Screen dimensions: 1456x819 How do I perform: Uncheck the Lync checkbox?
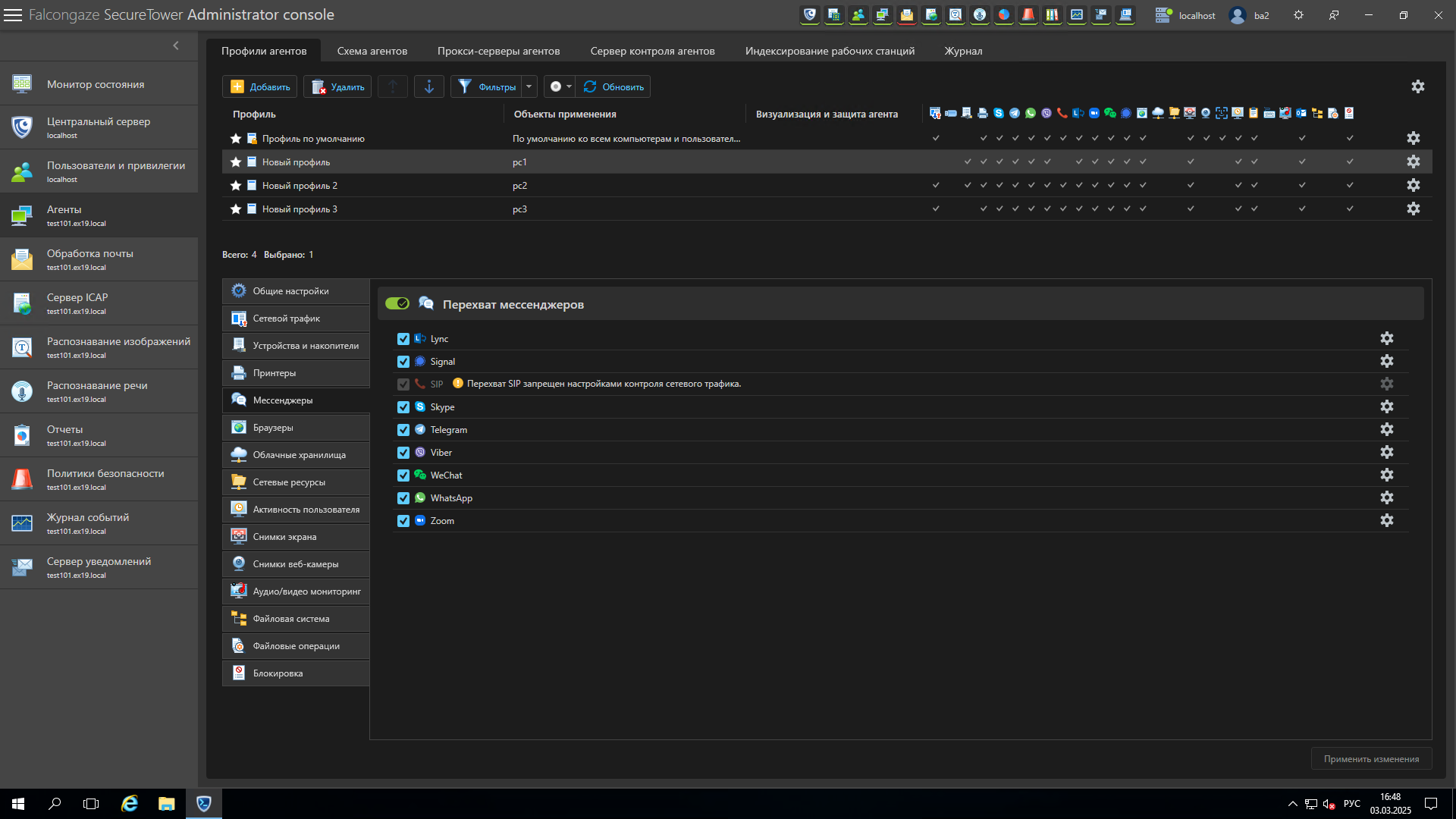(x=403, y=339)
